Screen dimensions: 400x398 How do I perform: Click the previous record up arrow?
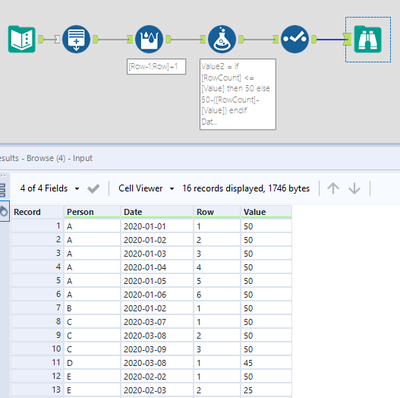333,188
